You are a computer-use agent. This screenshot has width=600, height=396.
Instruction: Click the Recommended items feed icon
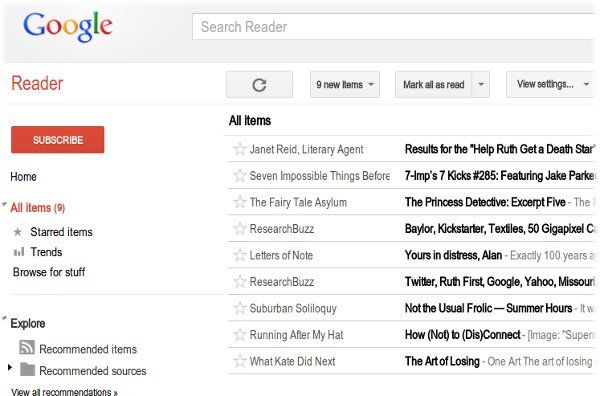coord(27,347)
